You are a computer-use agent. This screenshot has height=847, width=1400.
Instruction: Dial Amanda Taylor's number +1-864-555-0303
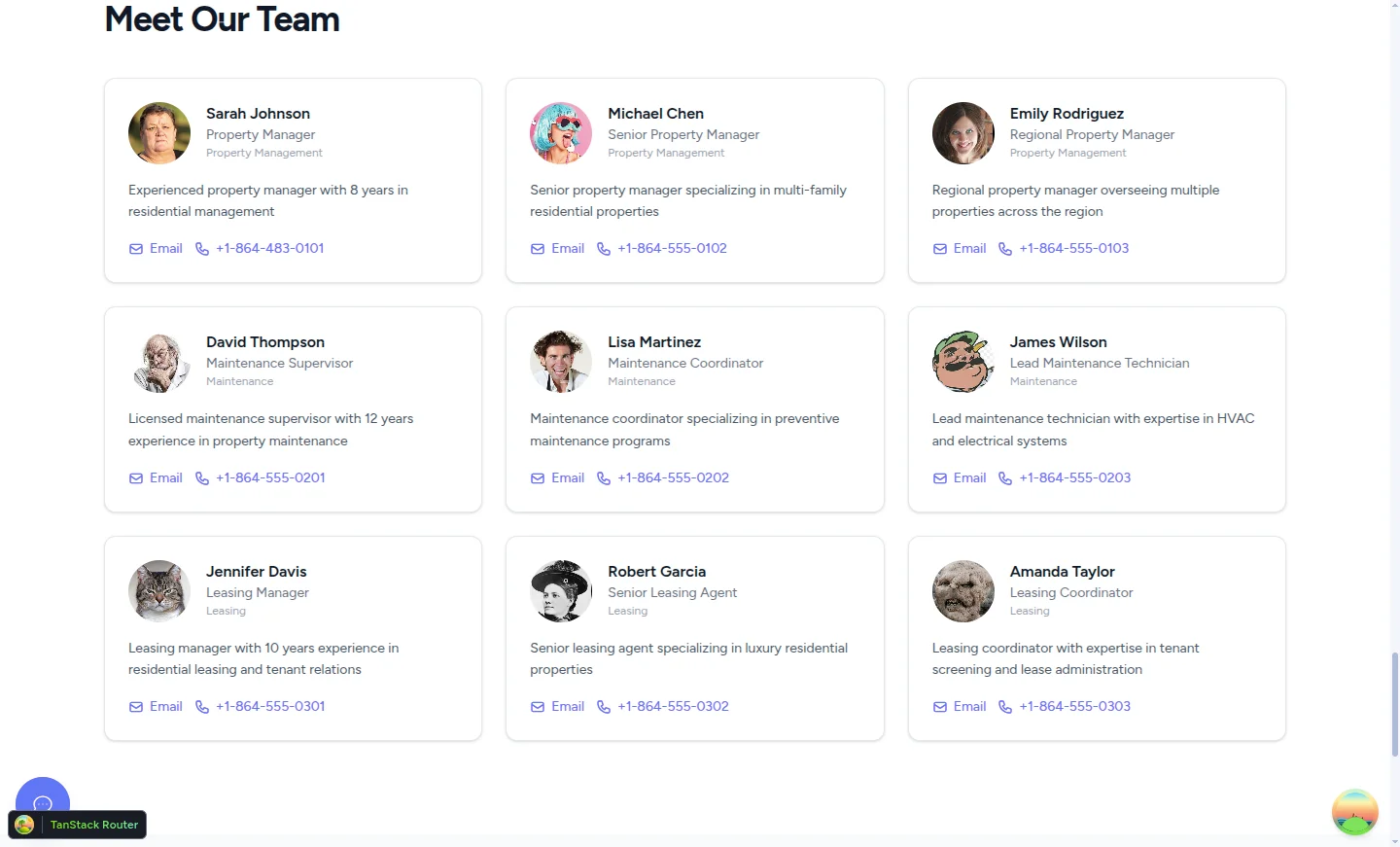tap(1065, 707)
